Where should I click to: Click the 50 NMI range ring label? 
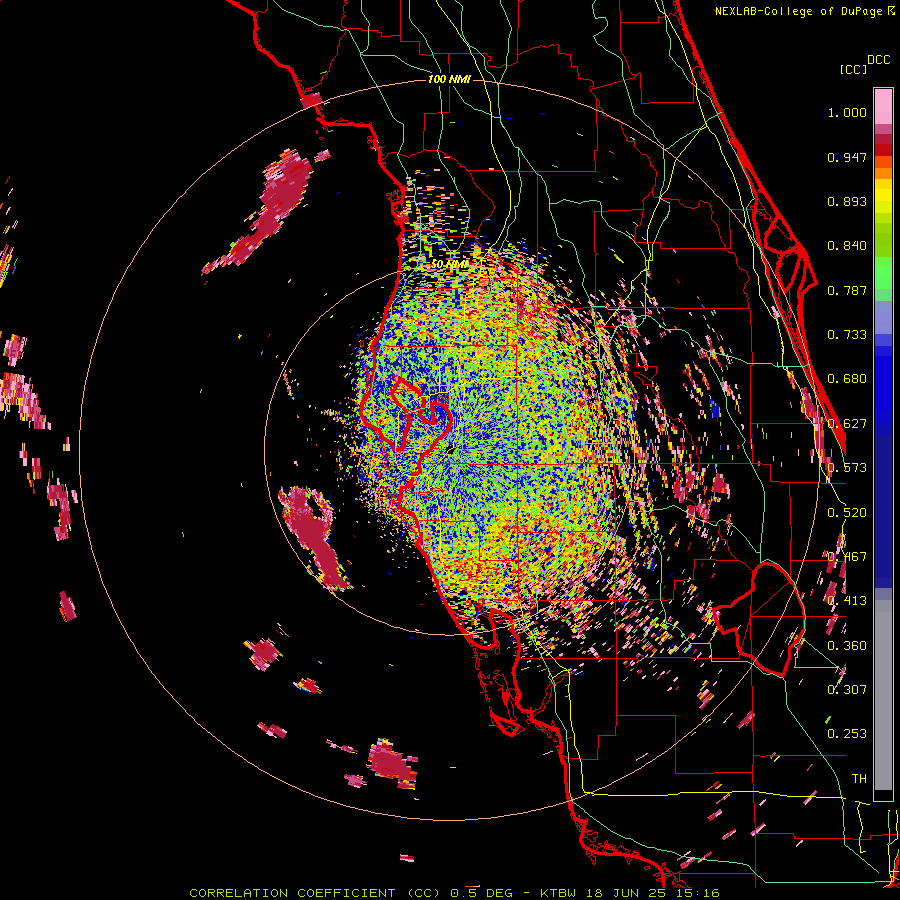tap(449, 264)
